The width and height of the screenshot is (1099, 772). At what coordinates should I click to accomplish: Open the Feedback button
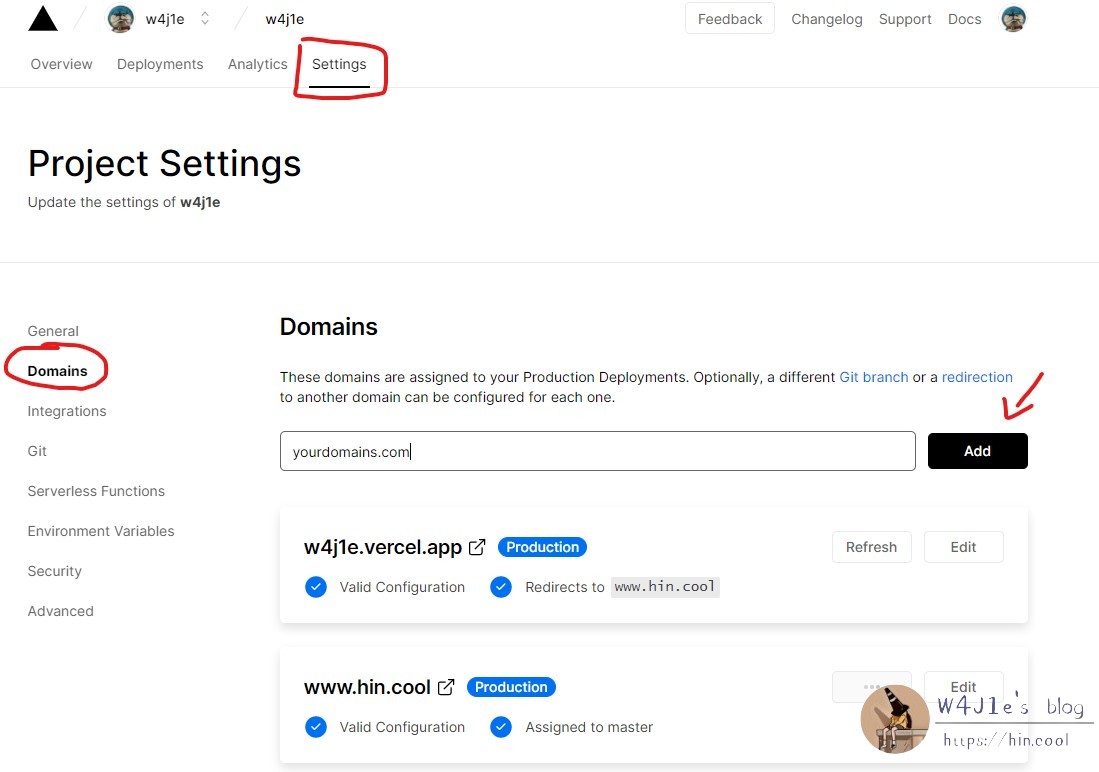729,19
